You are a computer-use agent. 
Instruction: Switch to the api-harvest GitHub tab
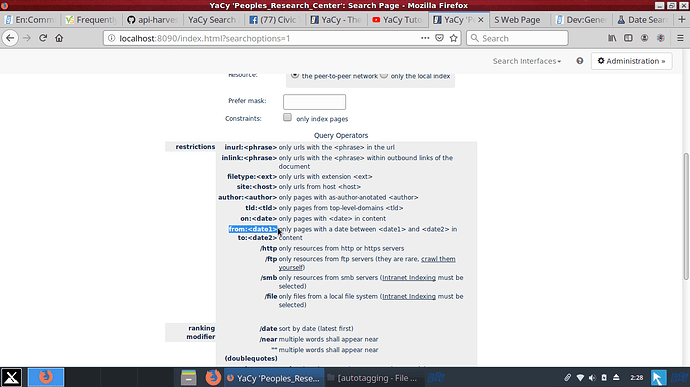coord(153,20)
